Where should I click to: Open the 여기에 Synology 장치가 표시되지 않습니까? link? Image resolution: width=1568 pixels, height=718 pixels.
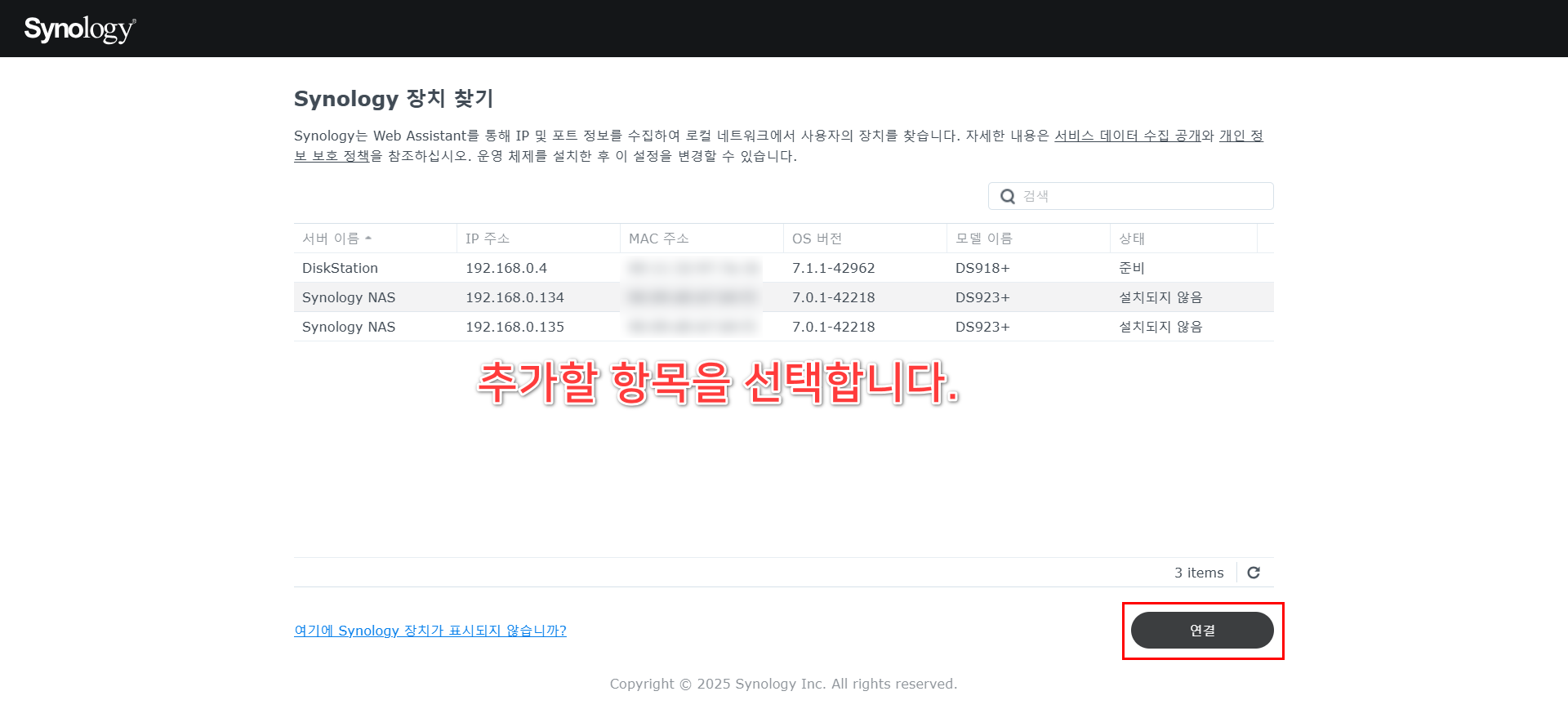[x=430, y=631]
